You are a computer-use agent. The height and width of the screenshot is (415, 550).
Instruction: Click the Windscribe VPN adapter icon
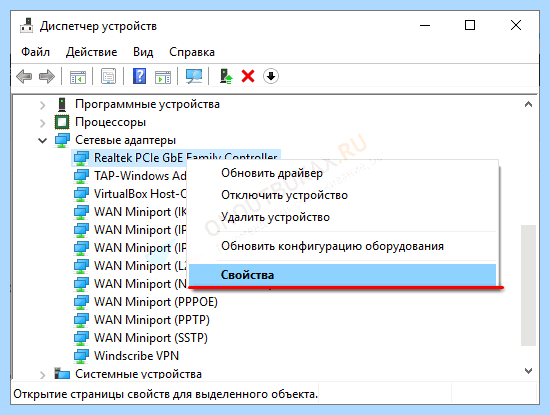(x=81, y=356)
